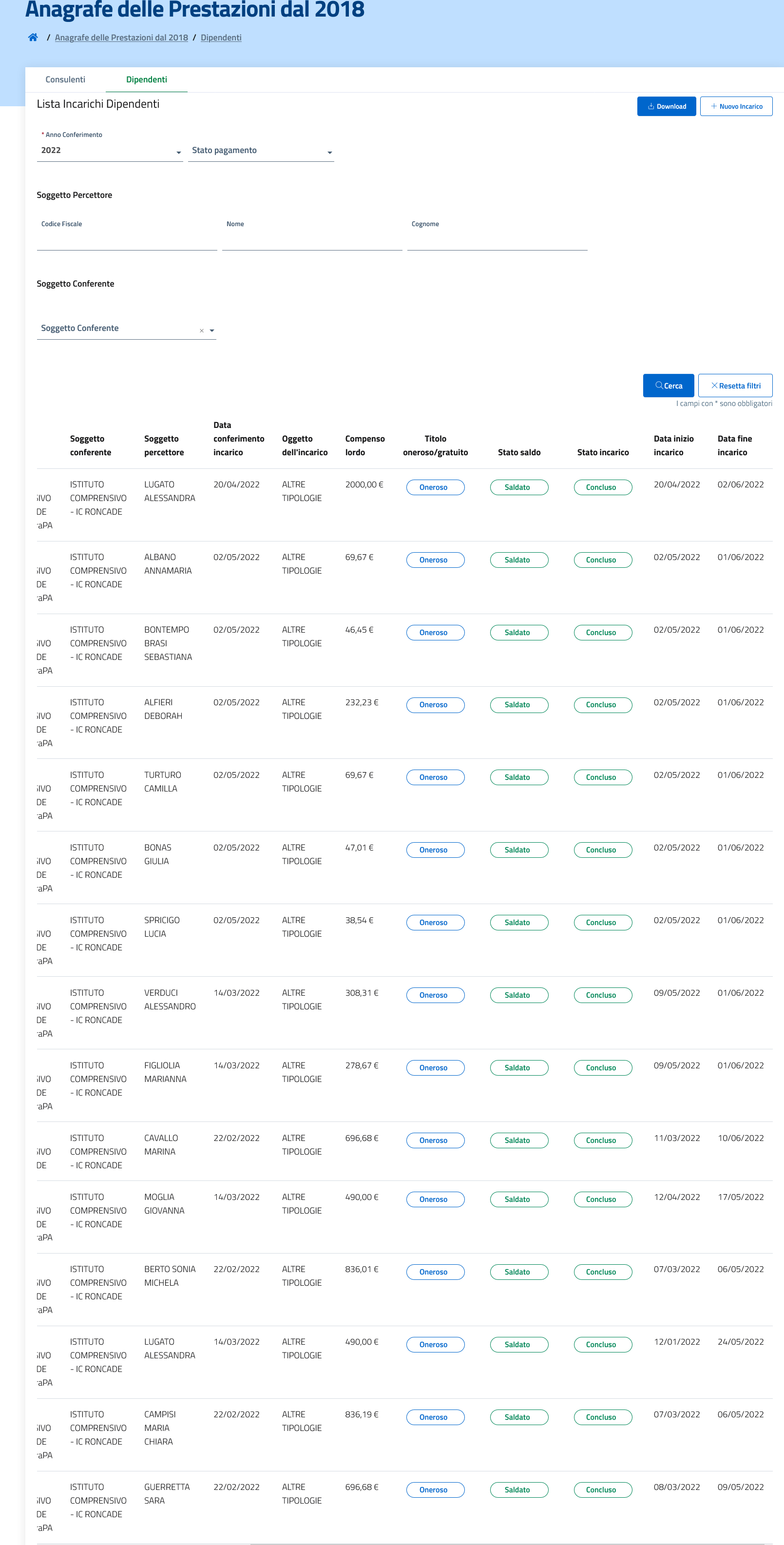Click Oneroso badge in the 2000,00 € row
The image size is (784, 1545).
click(x=435, y=487)
